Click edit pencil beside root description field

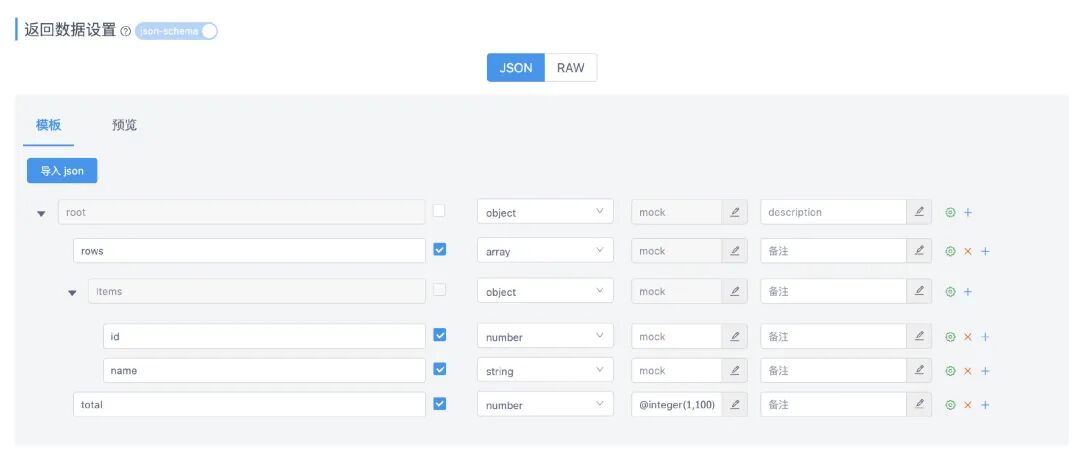(919, 212)
